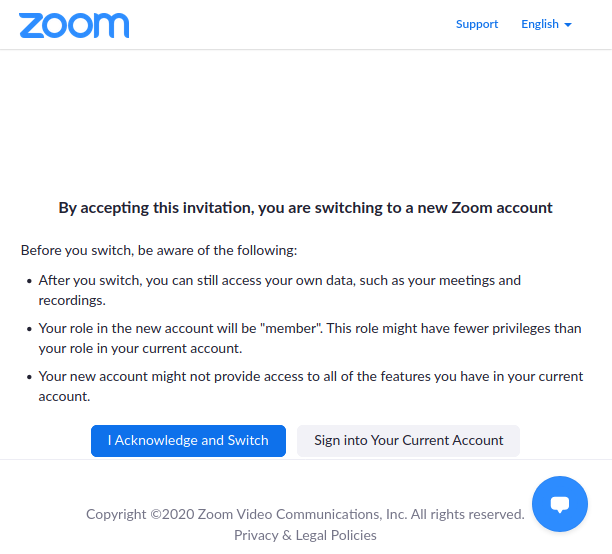
Task: Click the bold invitation heading text
Action: (x=305, y=208)
